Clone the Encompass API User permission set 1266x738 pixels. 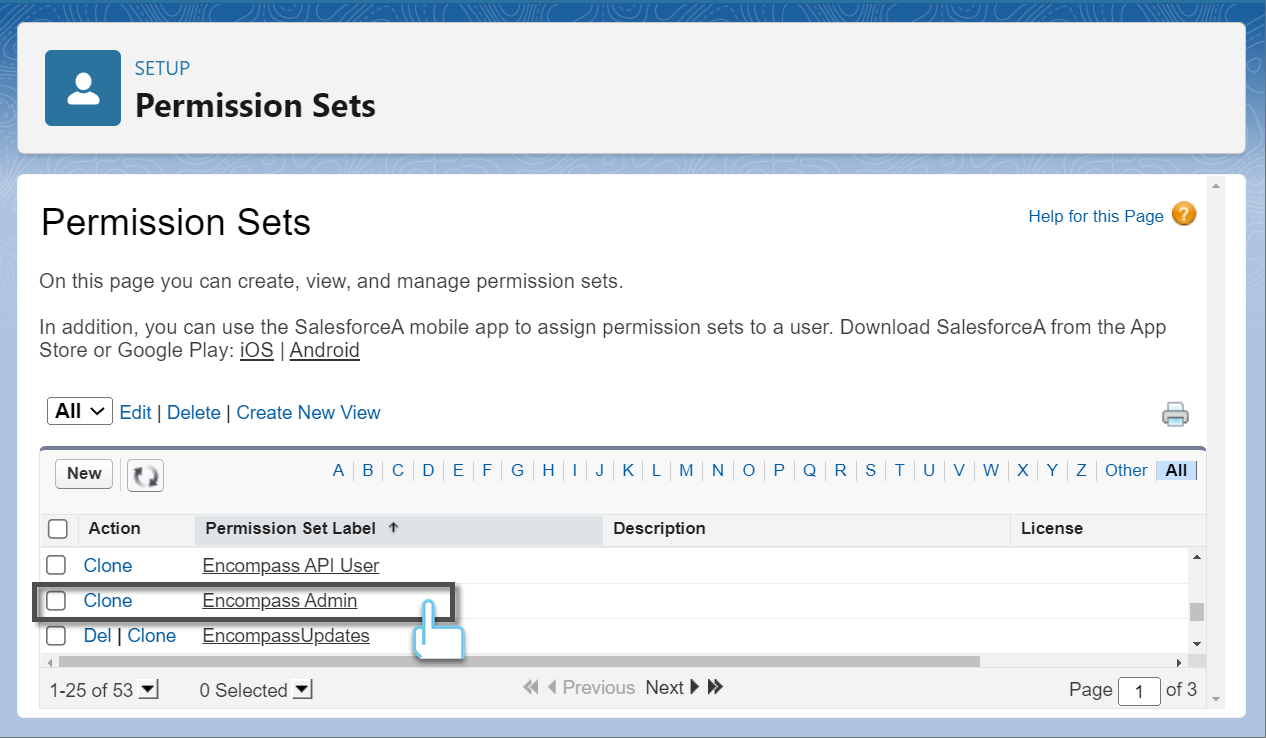(x=108, y=566)
